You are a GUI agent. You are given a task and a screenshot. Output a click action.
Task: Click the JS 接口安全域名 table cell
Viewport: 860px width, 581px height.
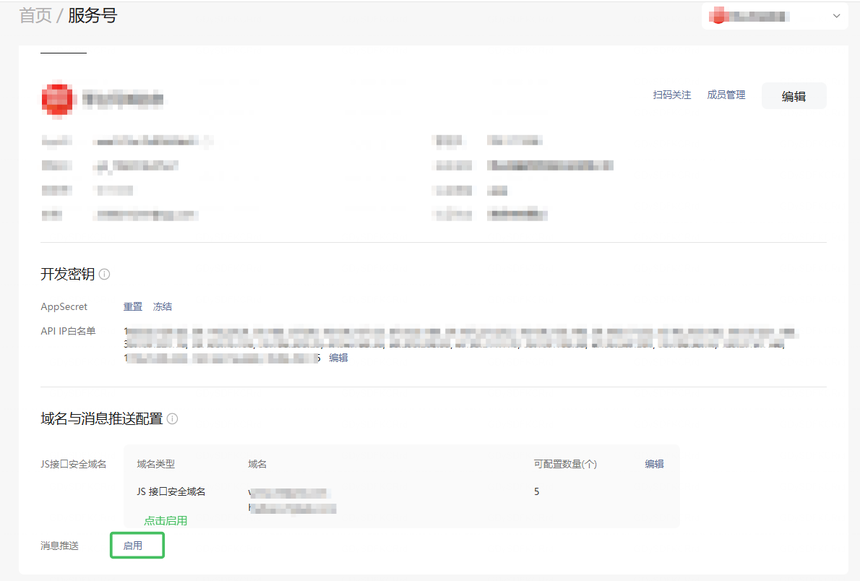[171, 492]
